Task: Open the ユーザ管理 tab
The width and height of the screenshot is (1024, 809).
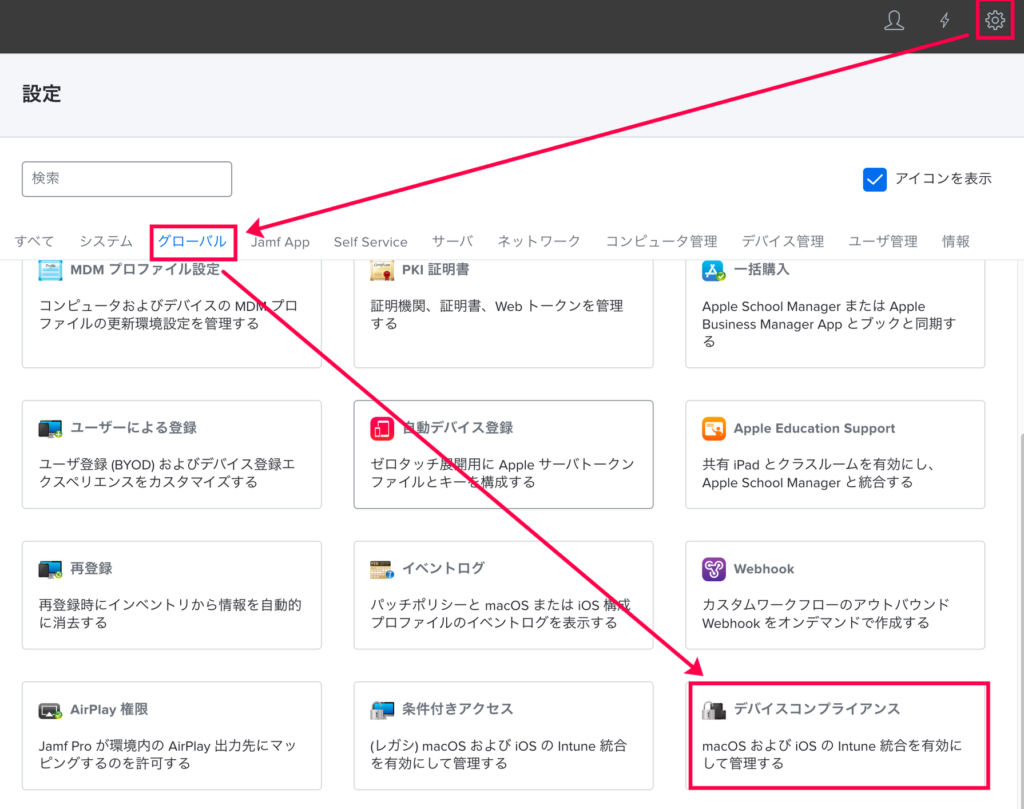Action: click(x=882, y=242)
